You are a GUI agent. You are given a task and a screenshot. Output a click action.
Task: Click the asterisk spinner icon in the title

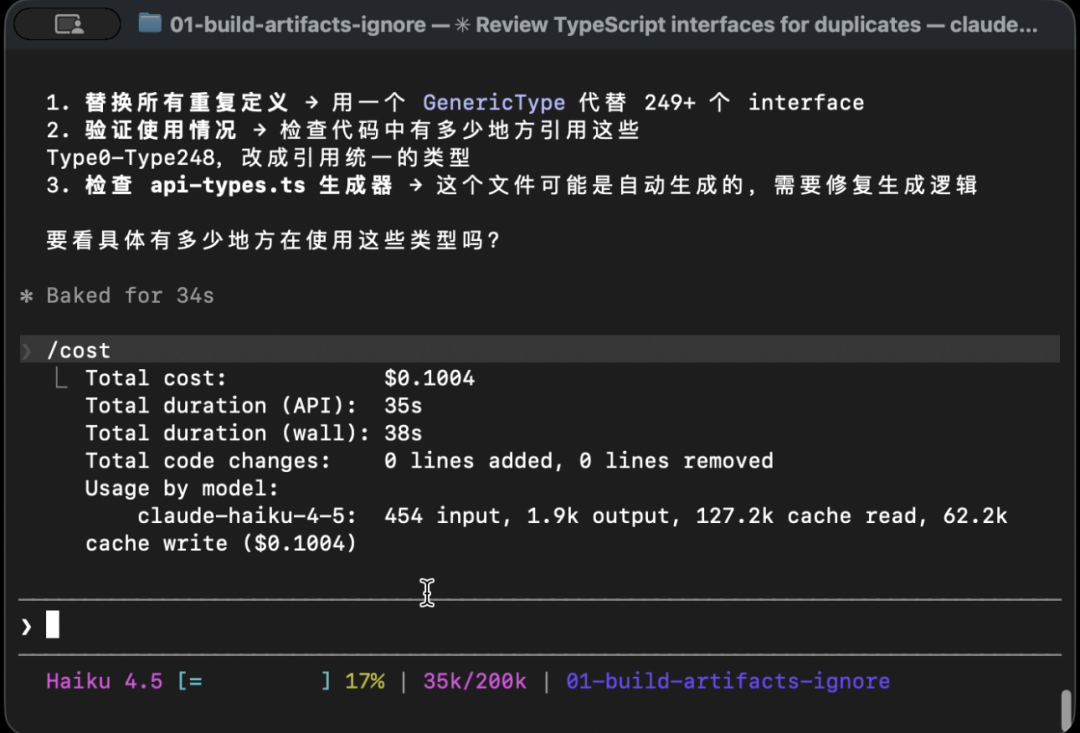(x=462, y=25)
